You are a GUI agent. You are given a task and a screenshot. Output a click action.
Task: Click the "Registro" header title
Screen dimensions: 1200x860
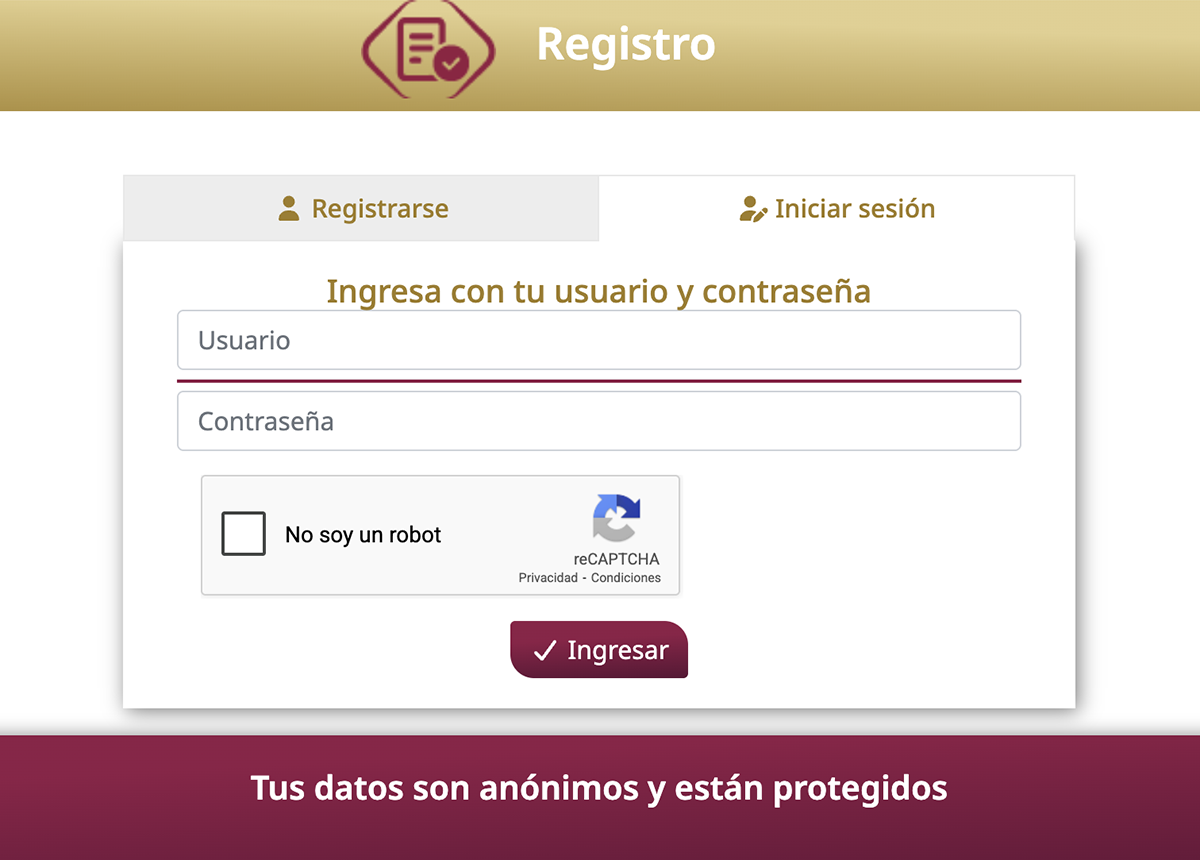point(626,44)
